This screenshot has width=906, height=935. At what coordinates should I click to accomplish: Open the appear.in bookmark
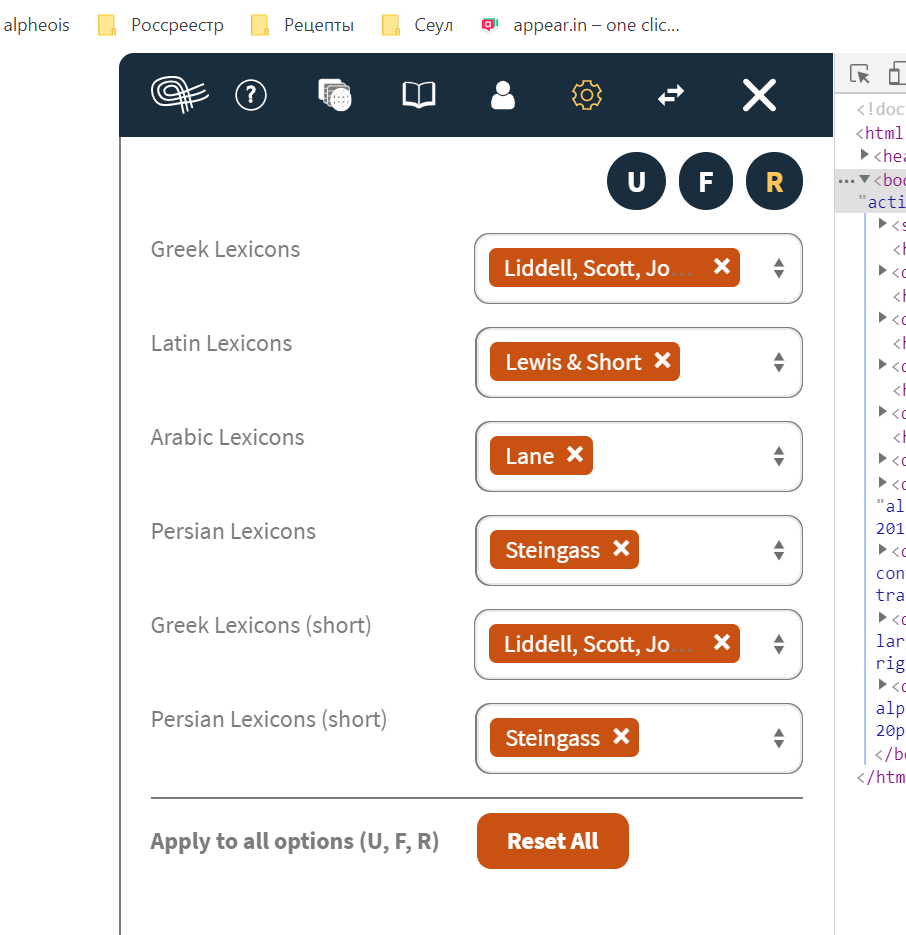coord(580,25)
